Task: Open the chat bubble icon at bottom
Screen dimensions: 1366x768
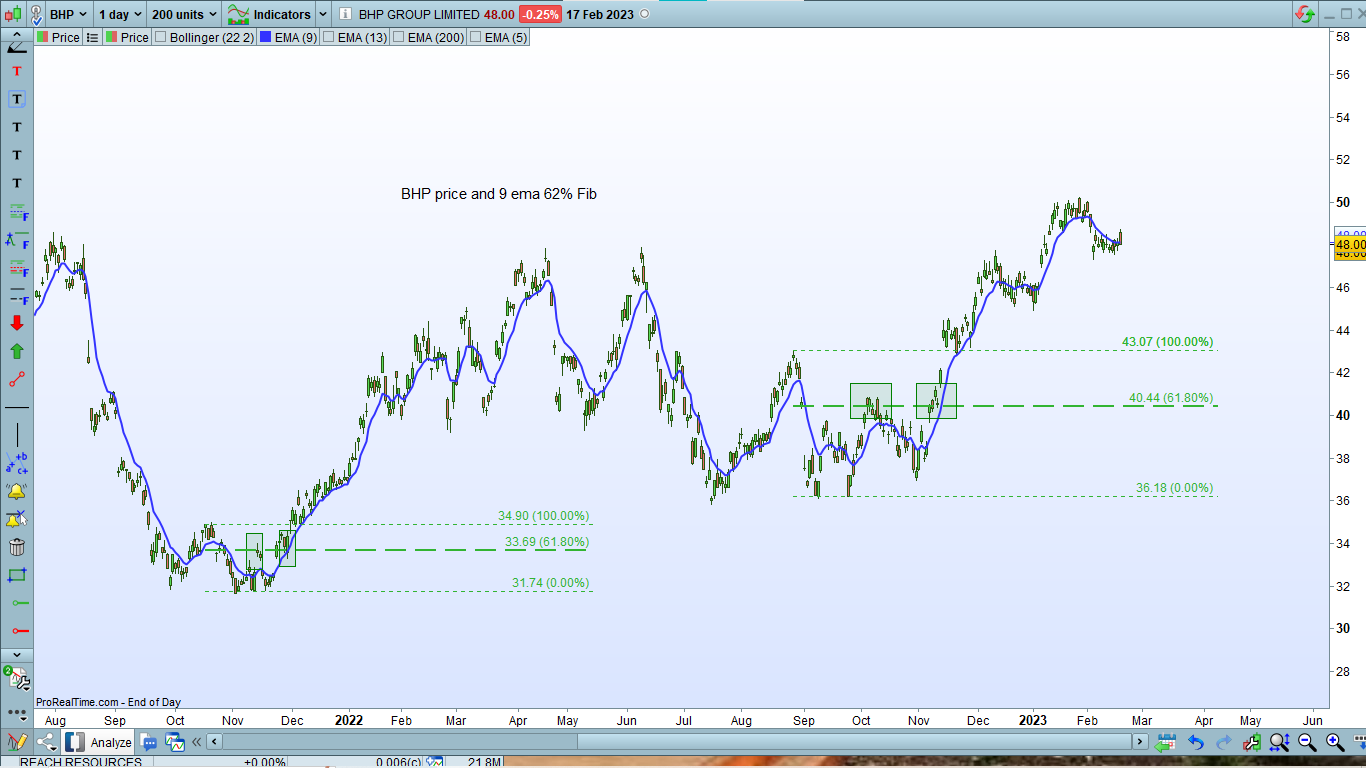Action: pos(149,742)
